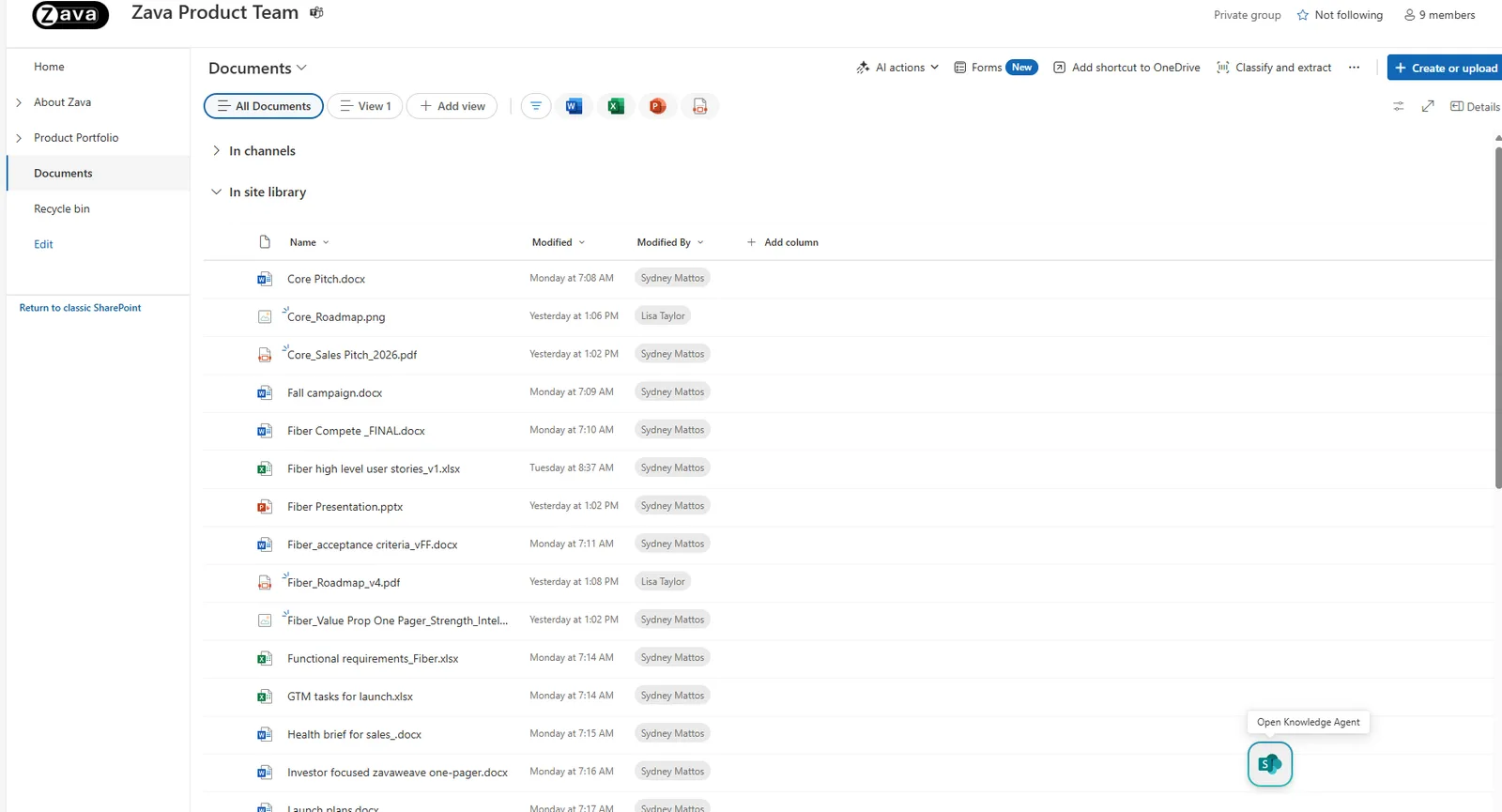Filter documents by PowerPoint files

tap(658, 106)
